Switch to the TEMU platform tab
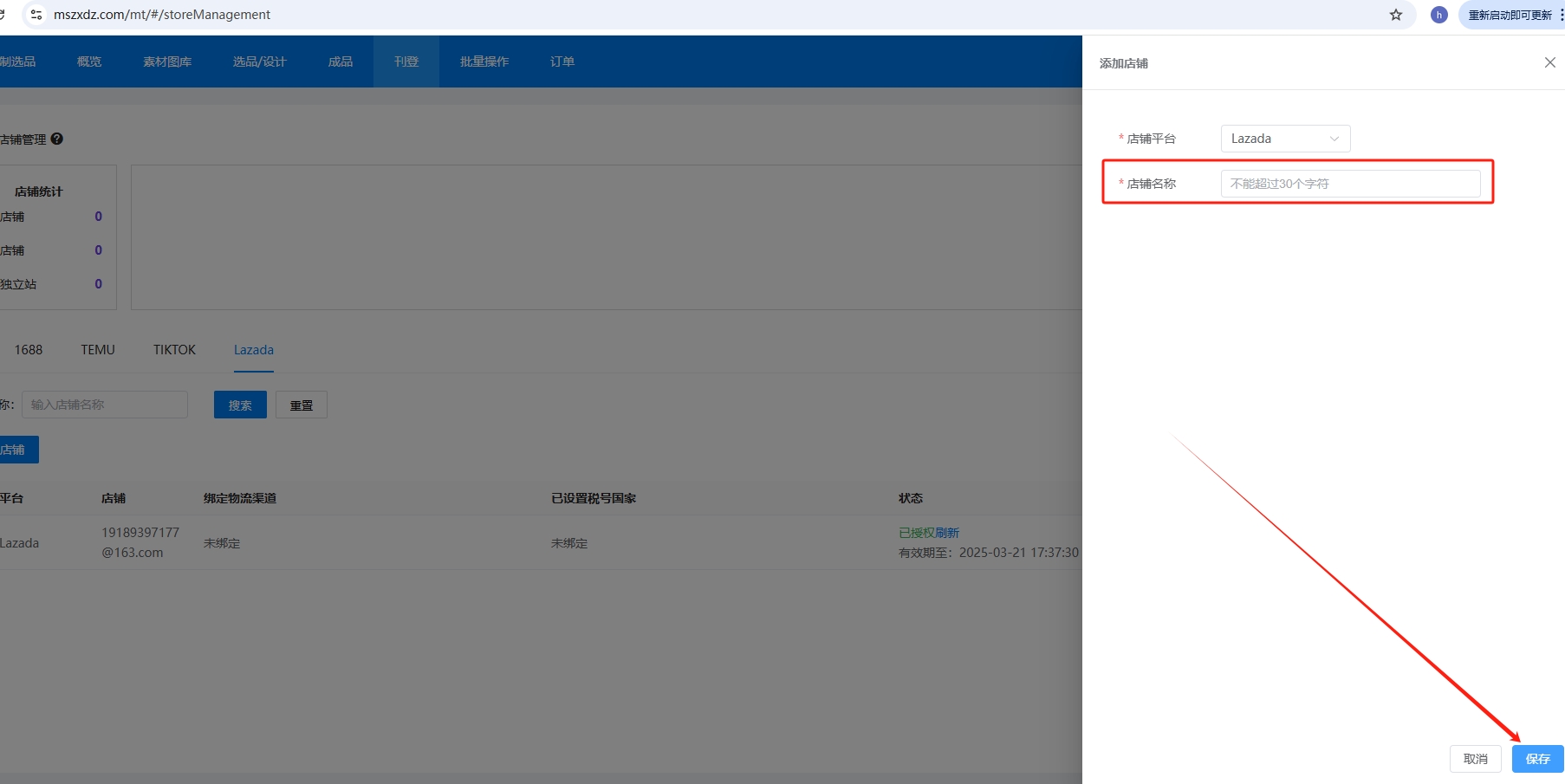Screen dimensions: 1565x784 coord(98,350)
